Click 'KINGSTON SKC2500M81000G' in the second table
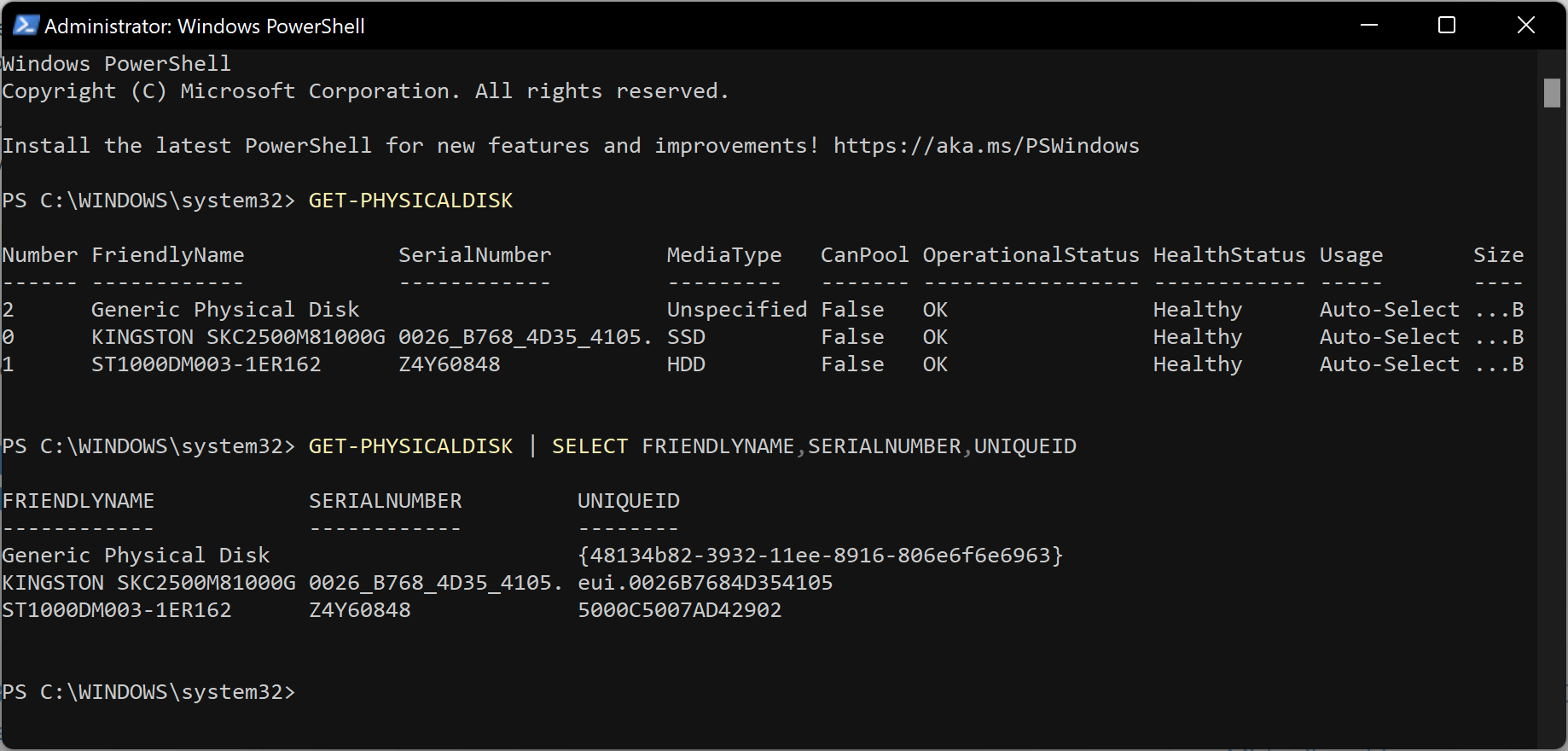 [148, 583]
